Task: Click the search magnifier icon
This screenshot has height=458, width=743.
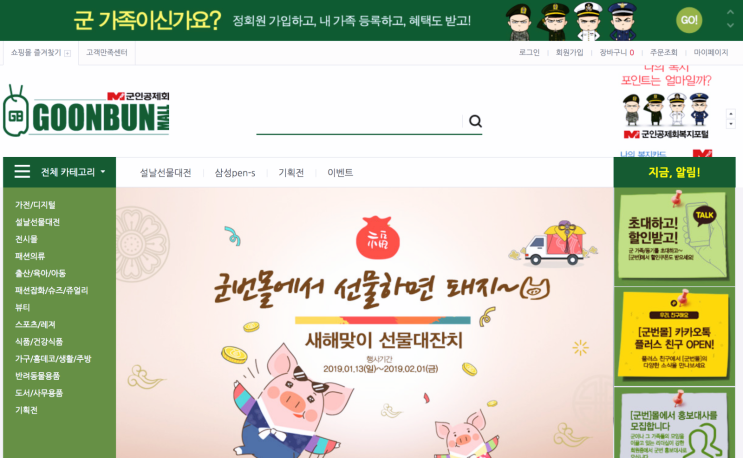Action: [475, 121]
